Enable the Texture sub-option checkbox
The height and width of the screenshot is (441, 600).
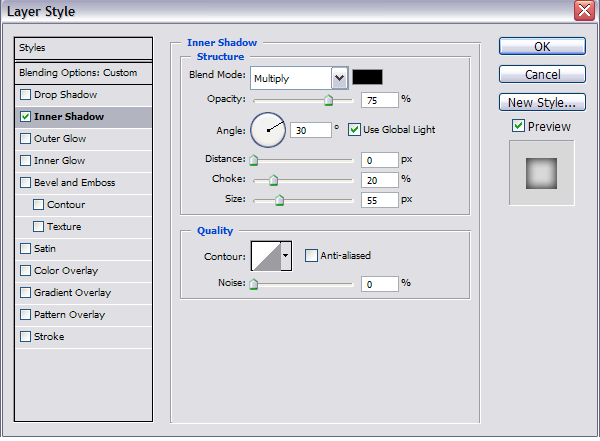38,227
